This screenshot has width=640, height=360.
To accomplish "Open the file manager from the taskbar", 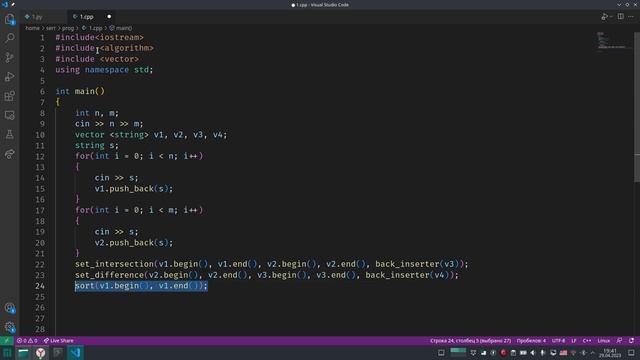I will tap(23, 353).
